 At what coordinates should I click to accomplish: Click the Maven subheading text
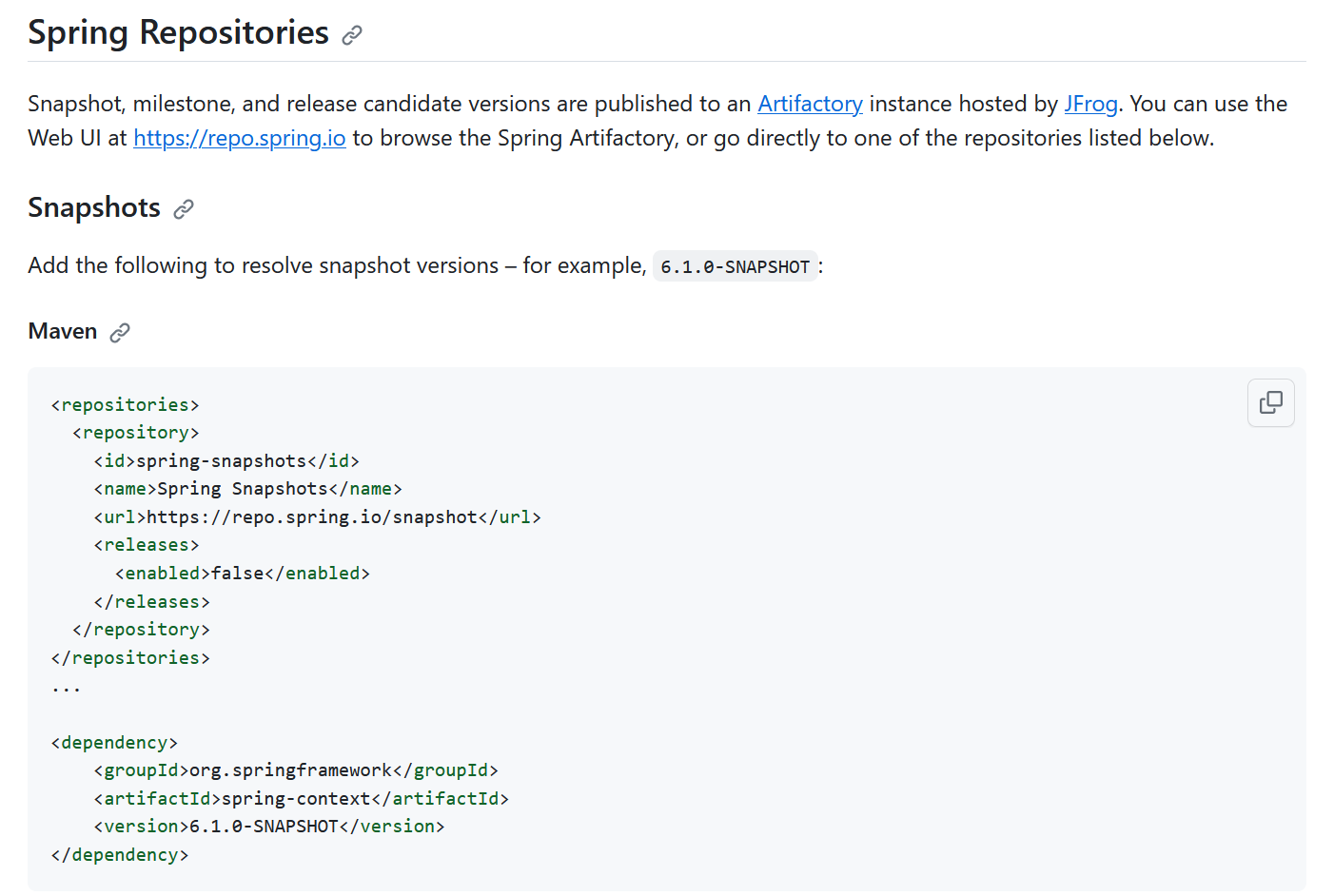coord(63,331)
